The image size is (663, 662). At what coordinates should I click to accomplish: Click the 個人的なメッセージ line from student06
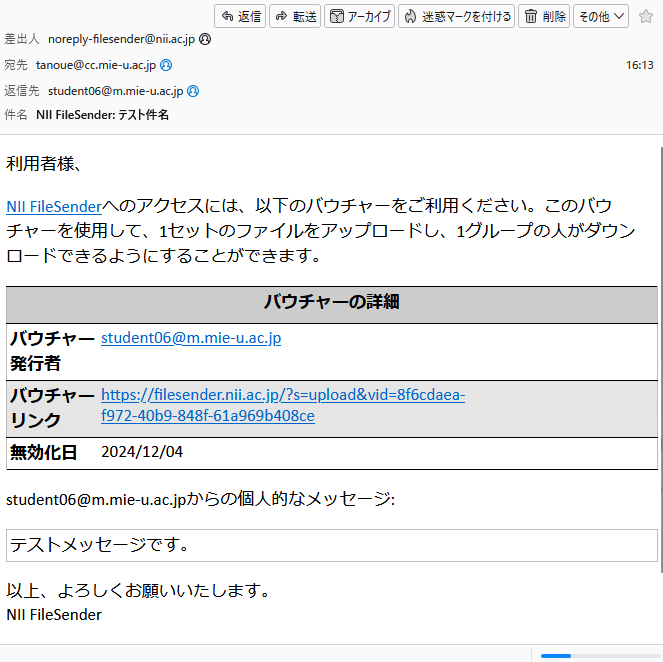coord(200,499)
